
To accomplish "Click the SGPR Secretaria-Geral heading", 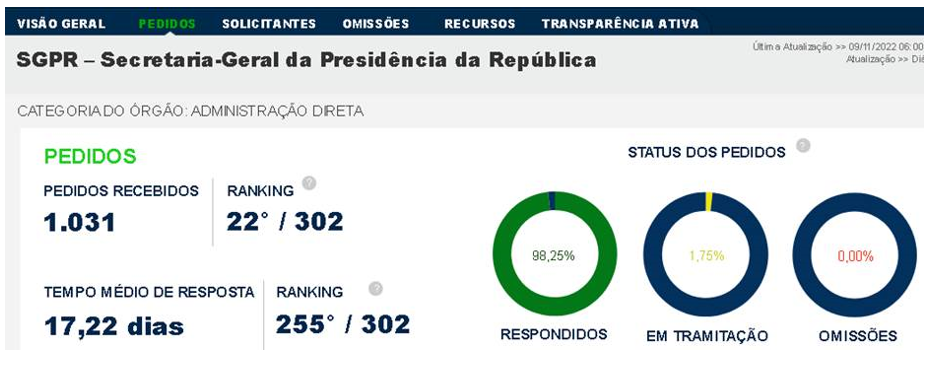I will [x=306, y=60].
